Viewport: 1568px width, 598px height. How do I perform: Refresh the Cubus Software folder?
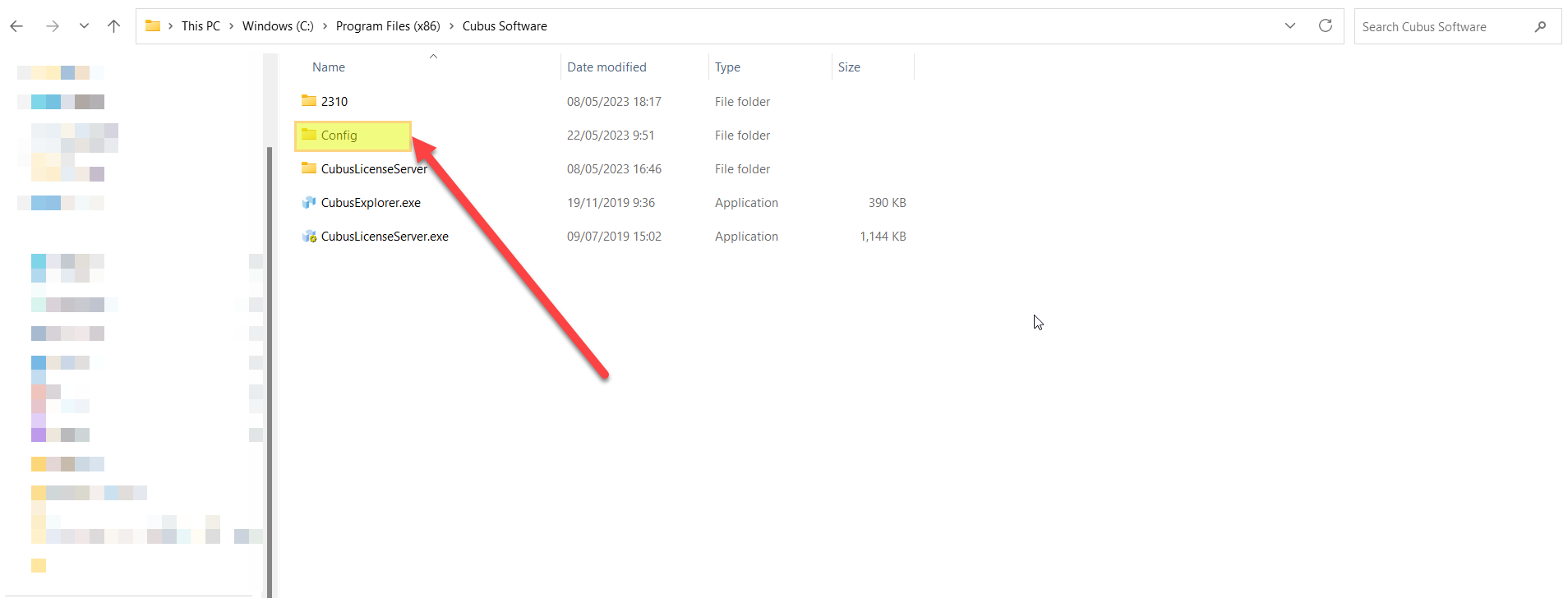(1326, 26)
